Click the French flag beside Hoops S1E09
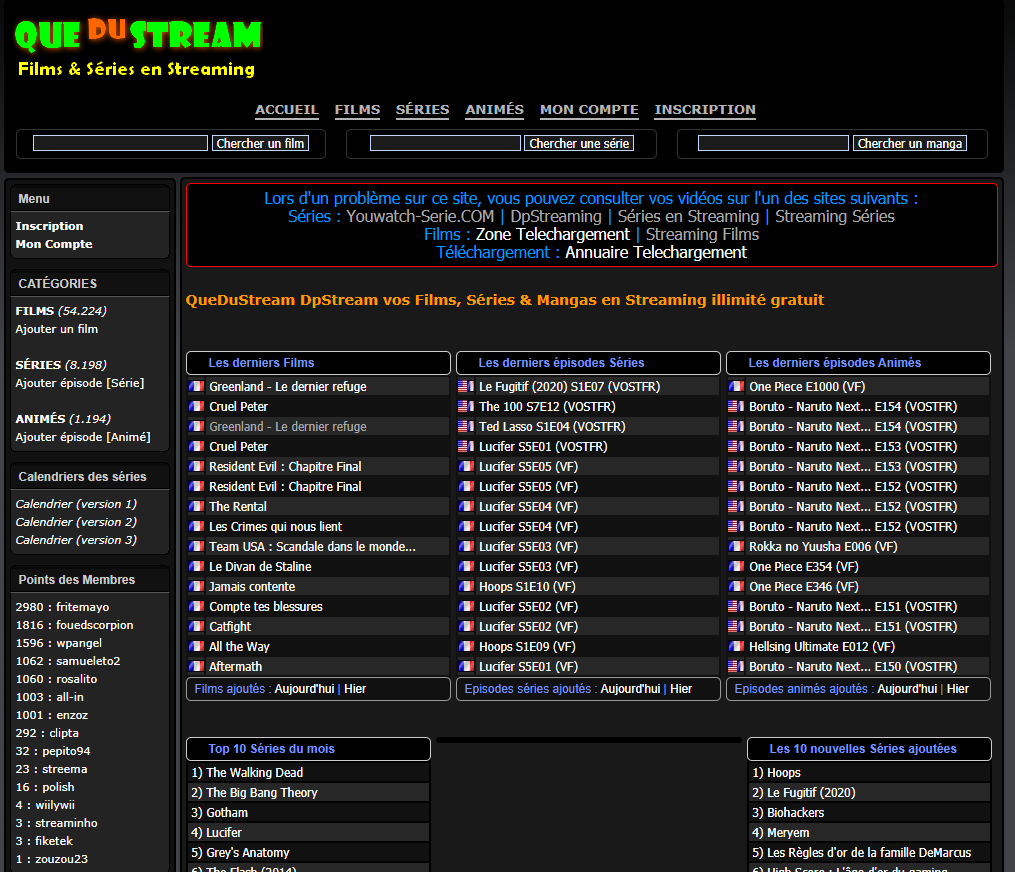1015x872 pixels. (x=466, y=646)
